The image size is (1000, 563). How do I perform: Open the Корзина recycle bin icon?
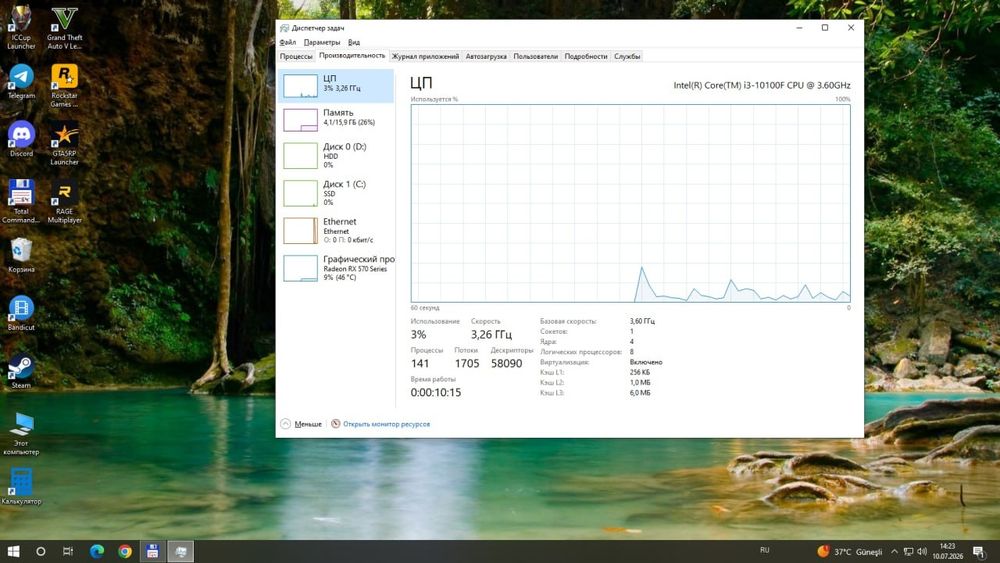tap(21, 255)
